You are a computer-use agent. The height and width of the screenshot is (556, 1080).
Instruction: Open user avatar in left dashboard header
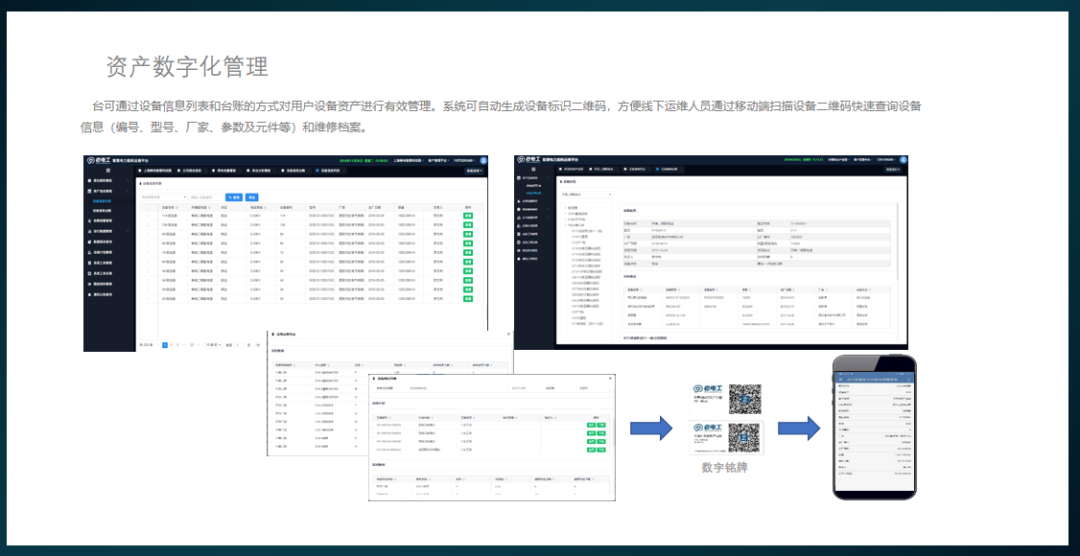(x=483, y=160)
